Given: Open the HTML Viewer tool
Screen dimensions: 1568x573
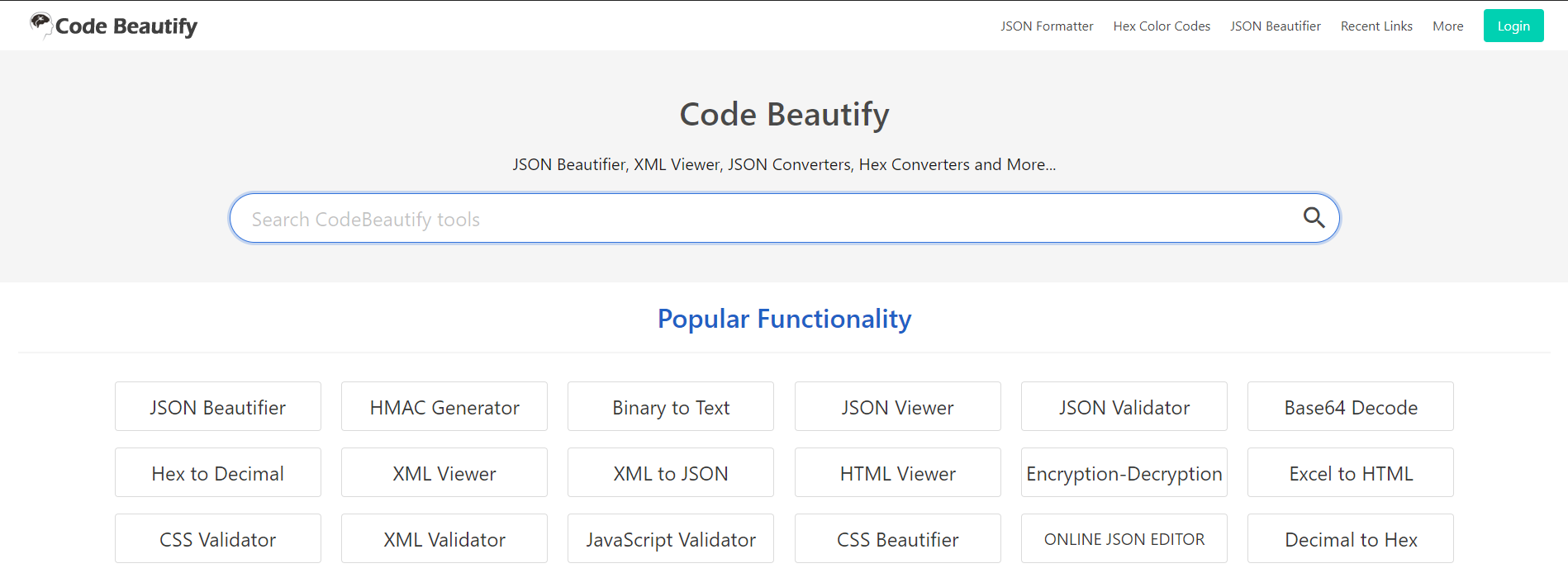Looking at the screenshot, I should [898, 472].
